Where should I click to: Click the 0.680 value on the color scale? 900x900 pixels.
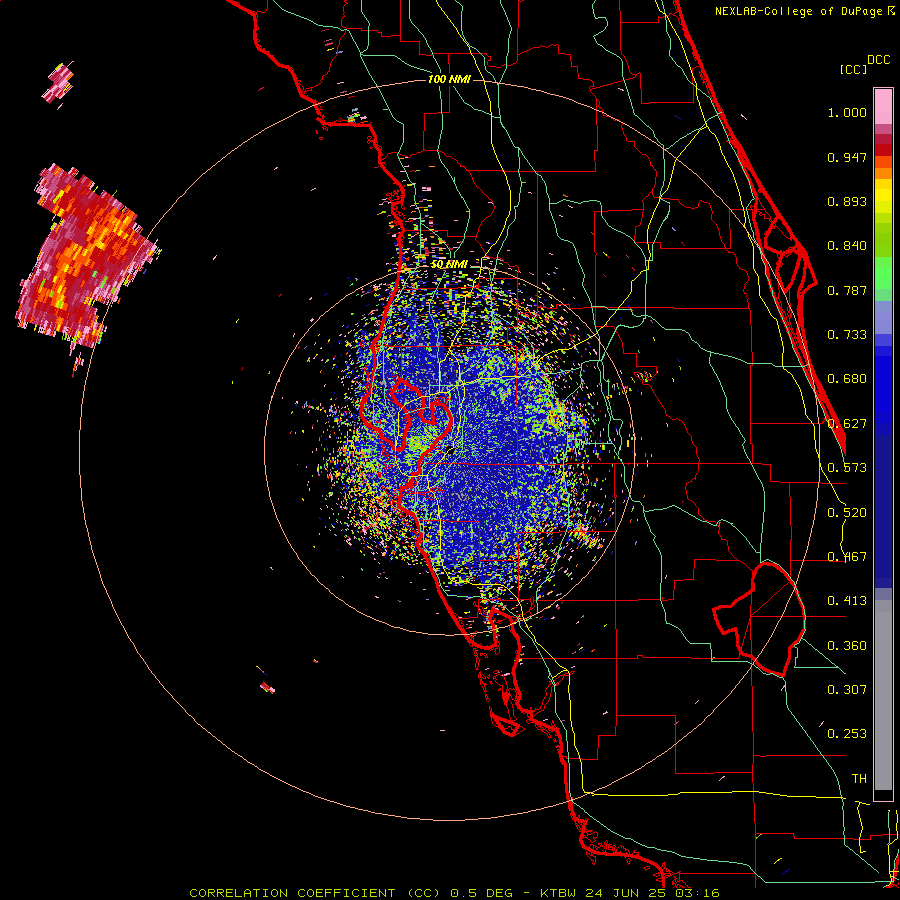pos(847,379)
